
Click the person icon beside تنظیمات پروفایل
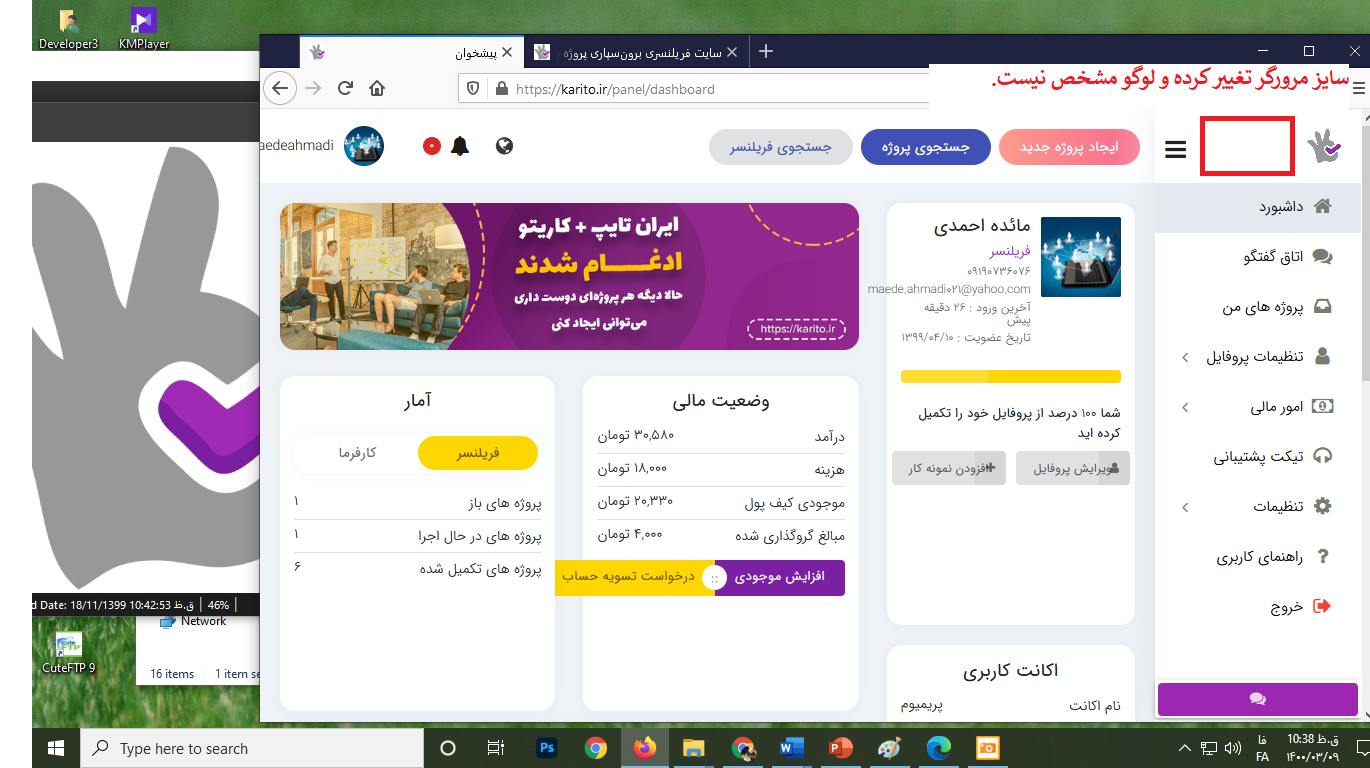pyautogui.click(x=1323, y=356)
